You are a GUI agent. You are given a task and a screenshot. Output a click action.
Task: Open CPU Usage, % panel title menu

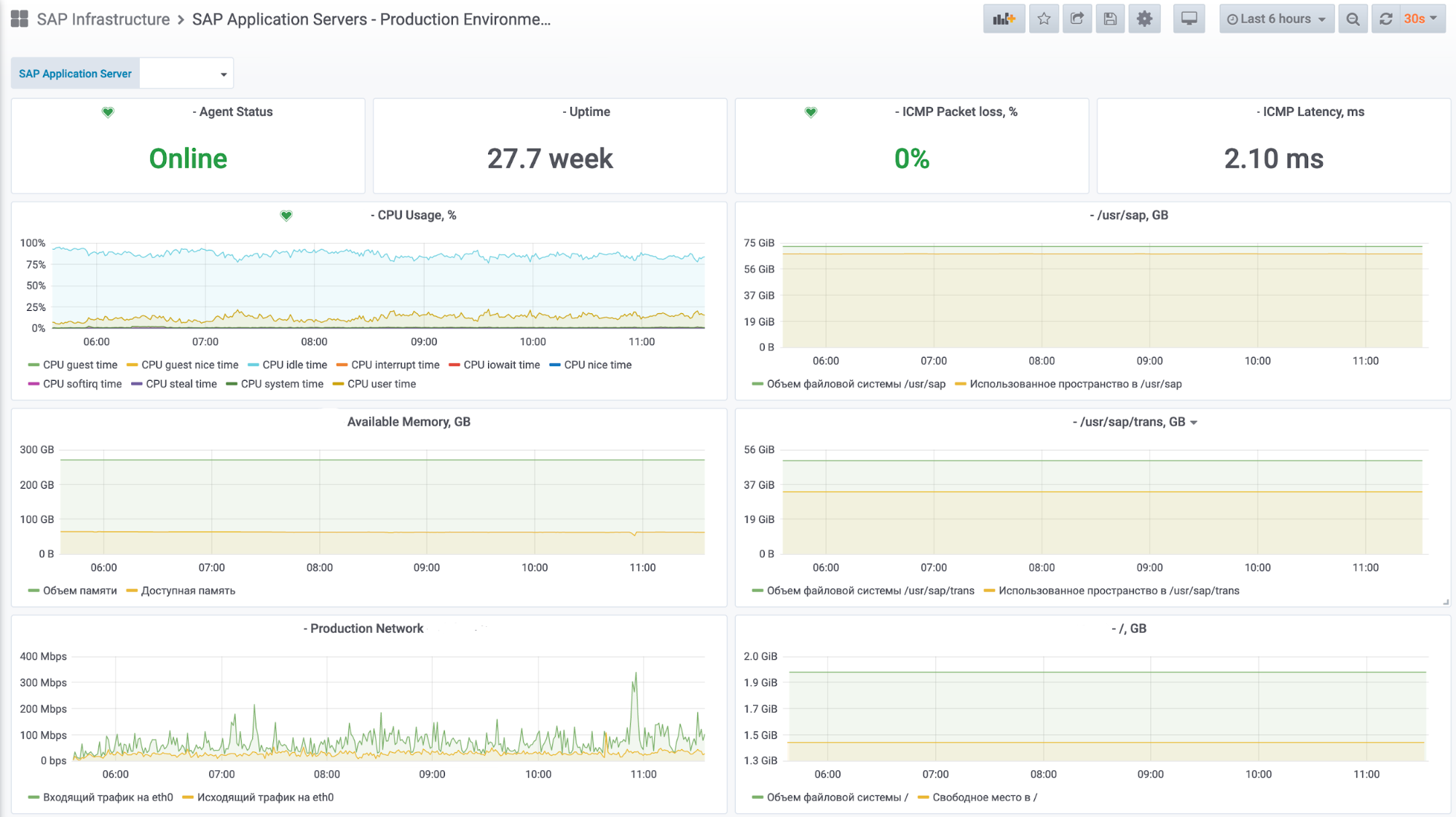[416, 215]
